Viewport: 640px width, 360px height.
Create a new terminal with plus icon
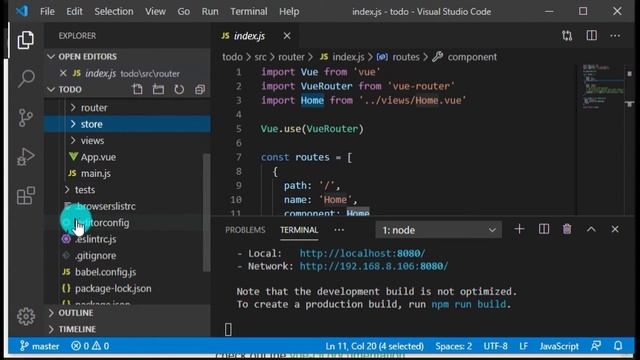[519, 229]
